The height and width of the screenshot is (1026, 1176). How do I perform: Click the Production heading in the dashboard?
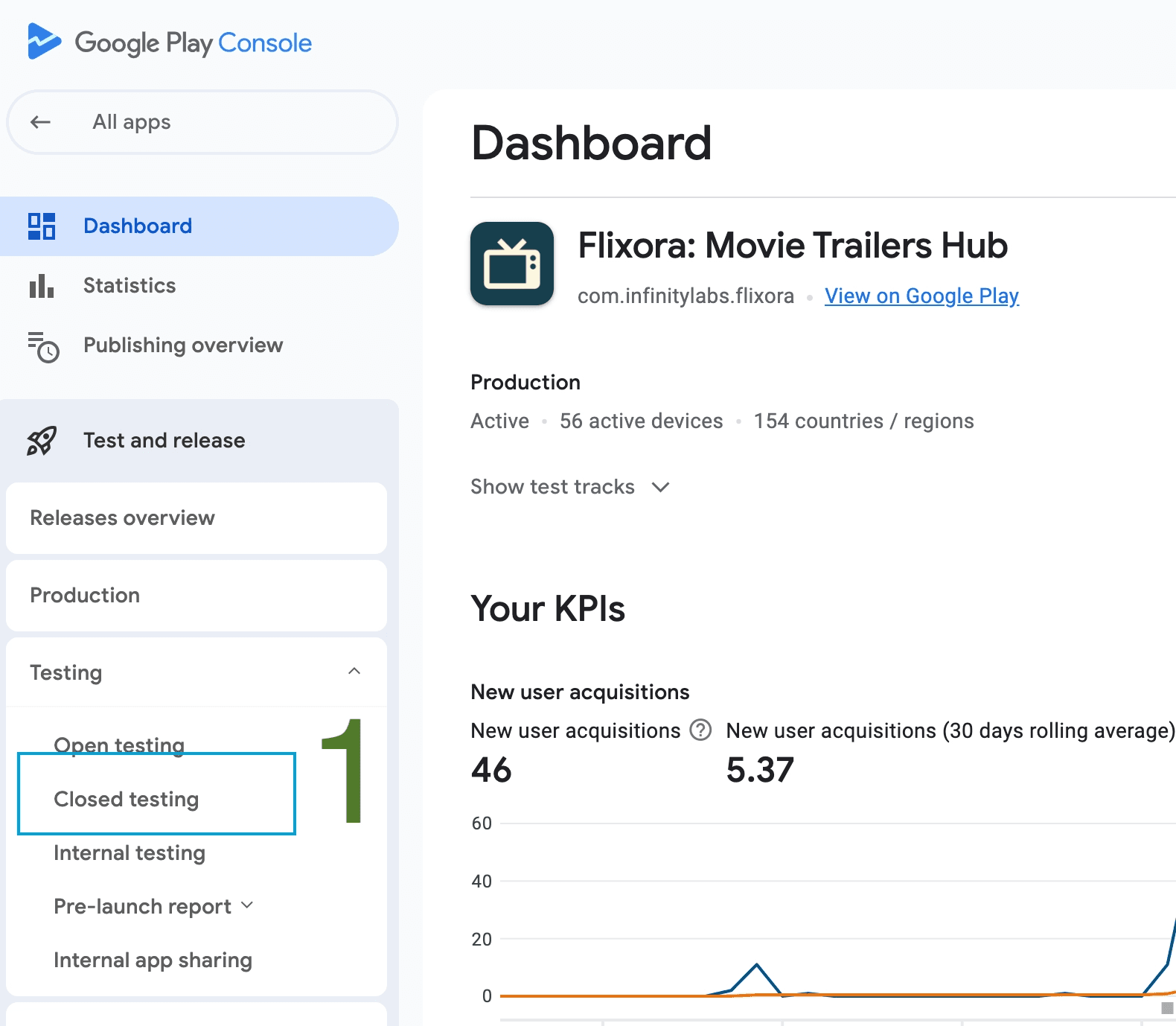525,383
